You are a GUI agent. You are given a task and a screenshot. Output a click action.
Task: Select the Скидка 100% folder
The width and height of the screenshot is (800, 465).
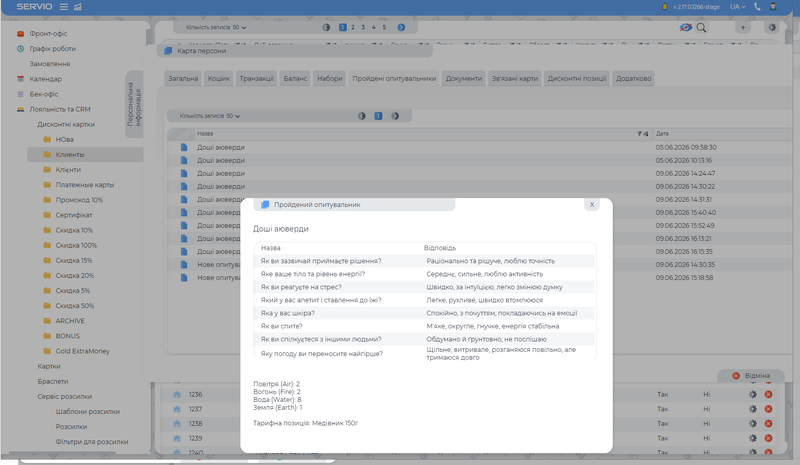pos(76,246)
